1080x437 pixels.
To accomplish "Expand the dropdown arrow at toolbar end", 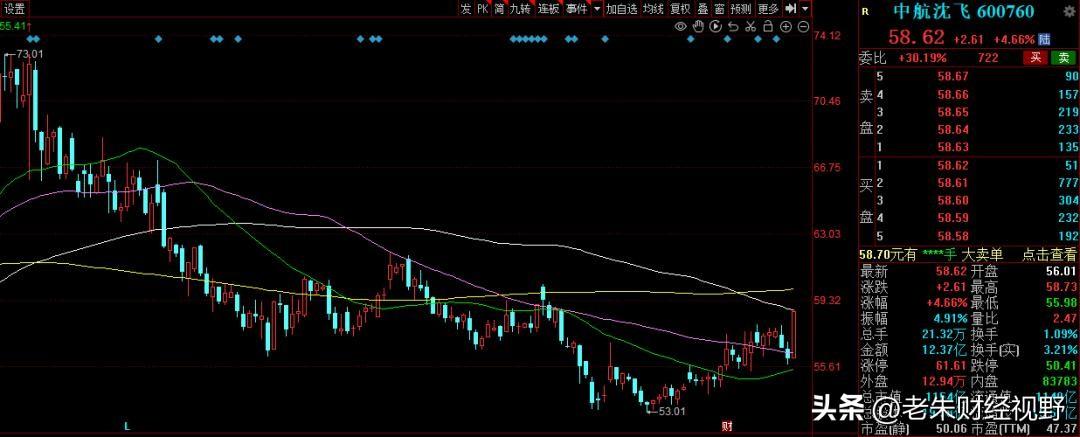I will click(805, 8).
